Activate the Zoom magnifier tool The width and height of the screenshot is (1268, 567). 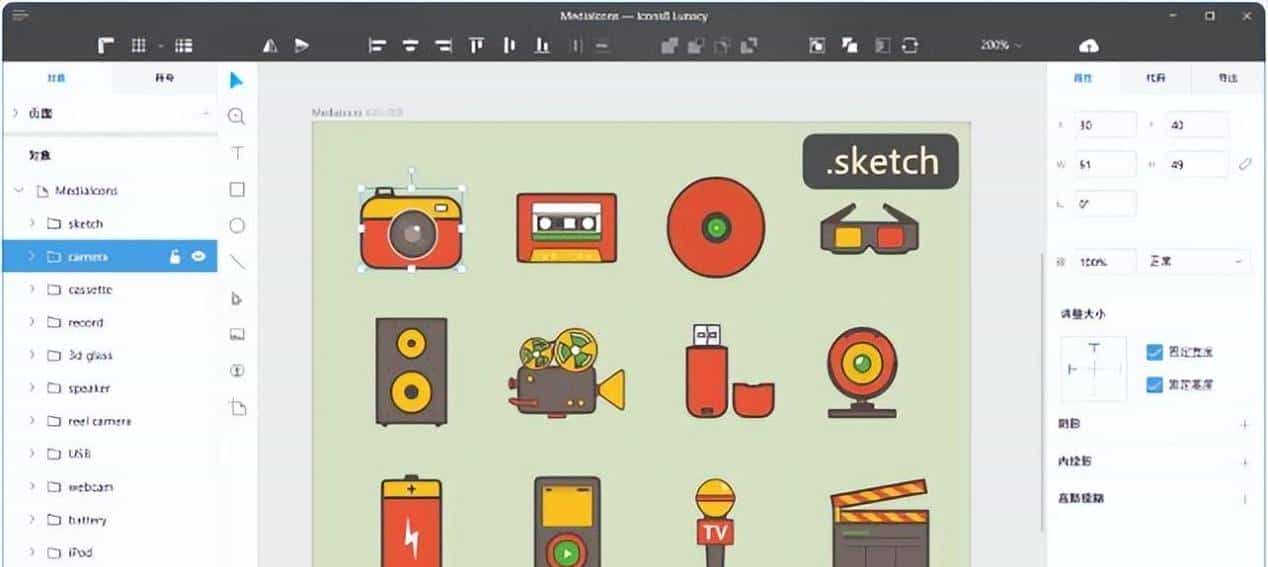pos(237,116)
